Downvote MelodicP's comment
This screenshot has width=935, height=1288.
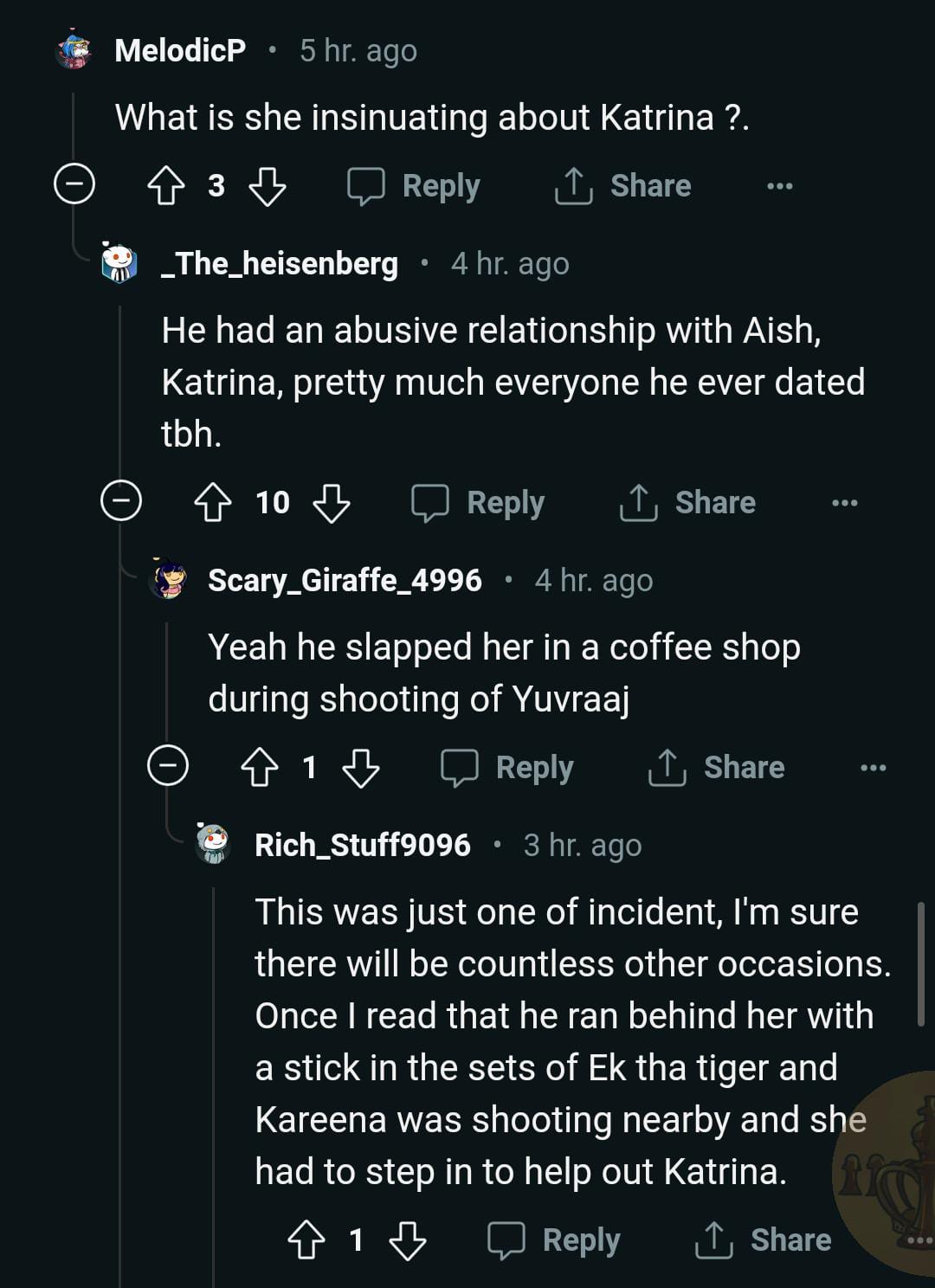coord(268,186)
